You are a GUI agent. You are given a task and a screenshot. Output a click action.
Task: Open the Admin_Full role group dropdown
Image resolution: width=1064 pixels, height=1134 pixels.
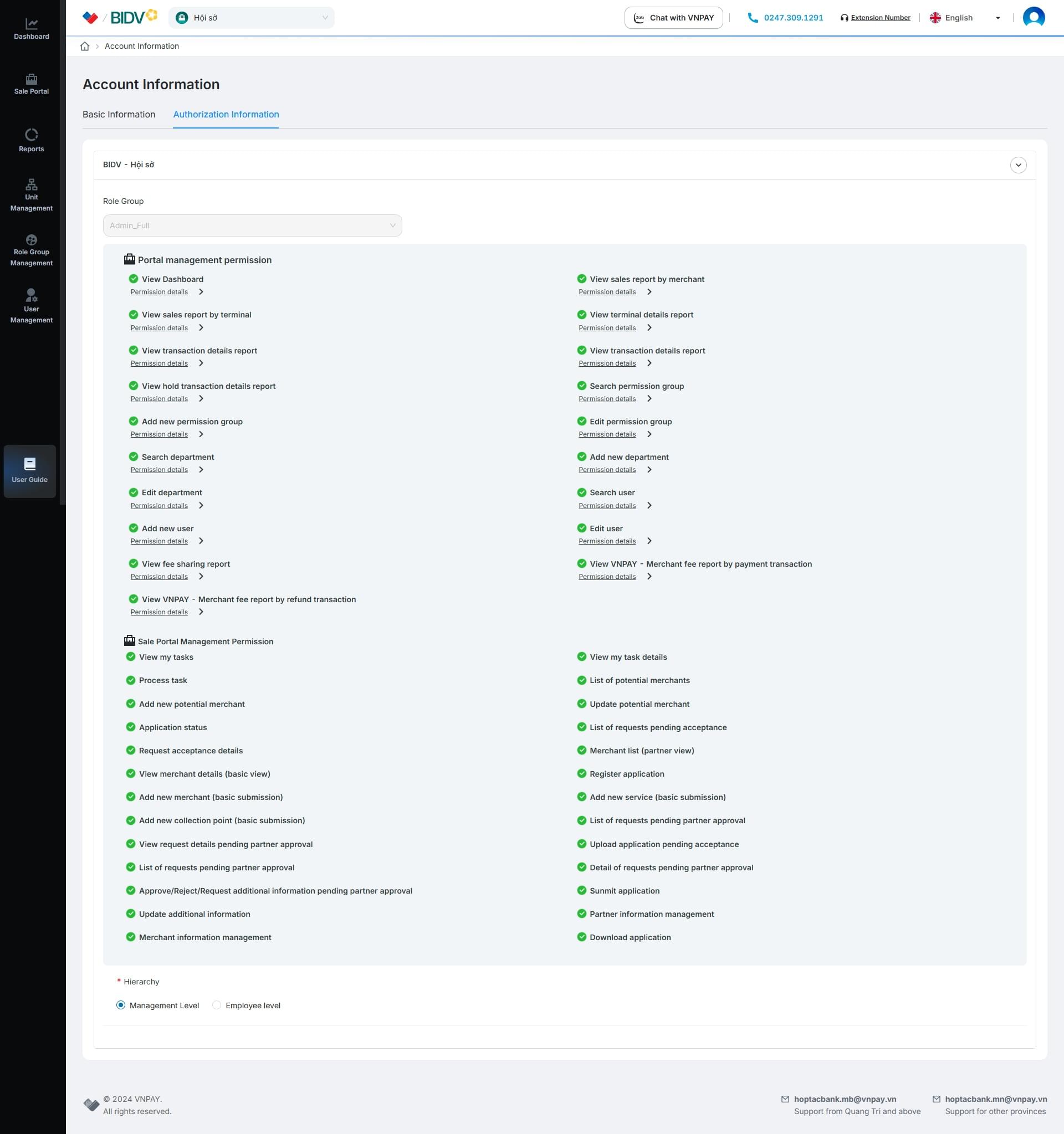point(252,225)
